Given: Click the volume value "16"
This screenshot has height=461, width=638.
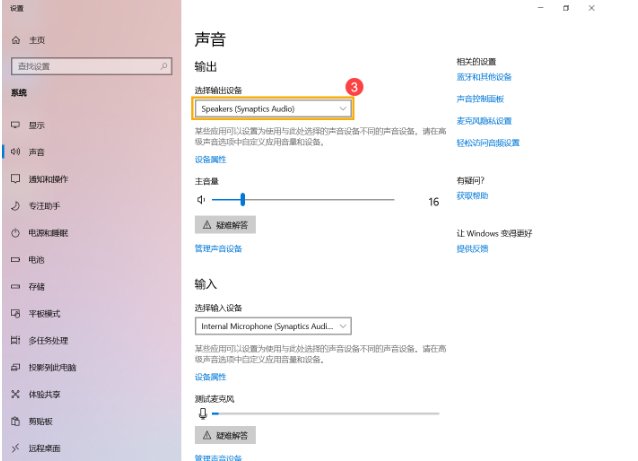Looking at the screenshot, I should point(434,201).
